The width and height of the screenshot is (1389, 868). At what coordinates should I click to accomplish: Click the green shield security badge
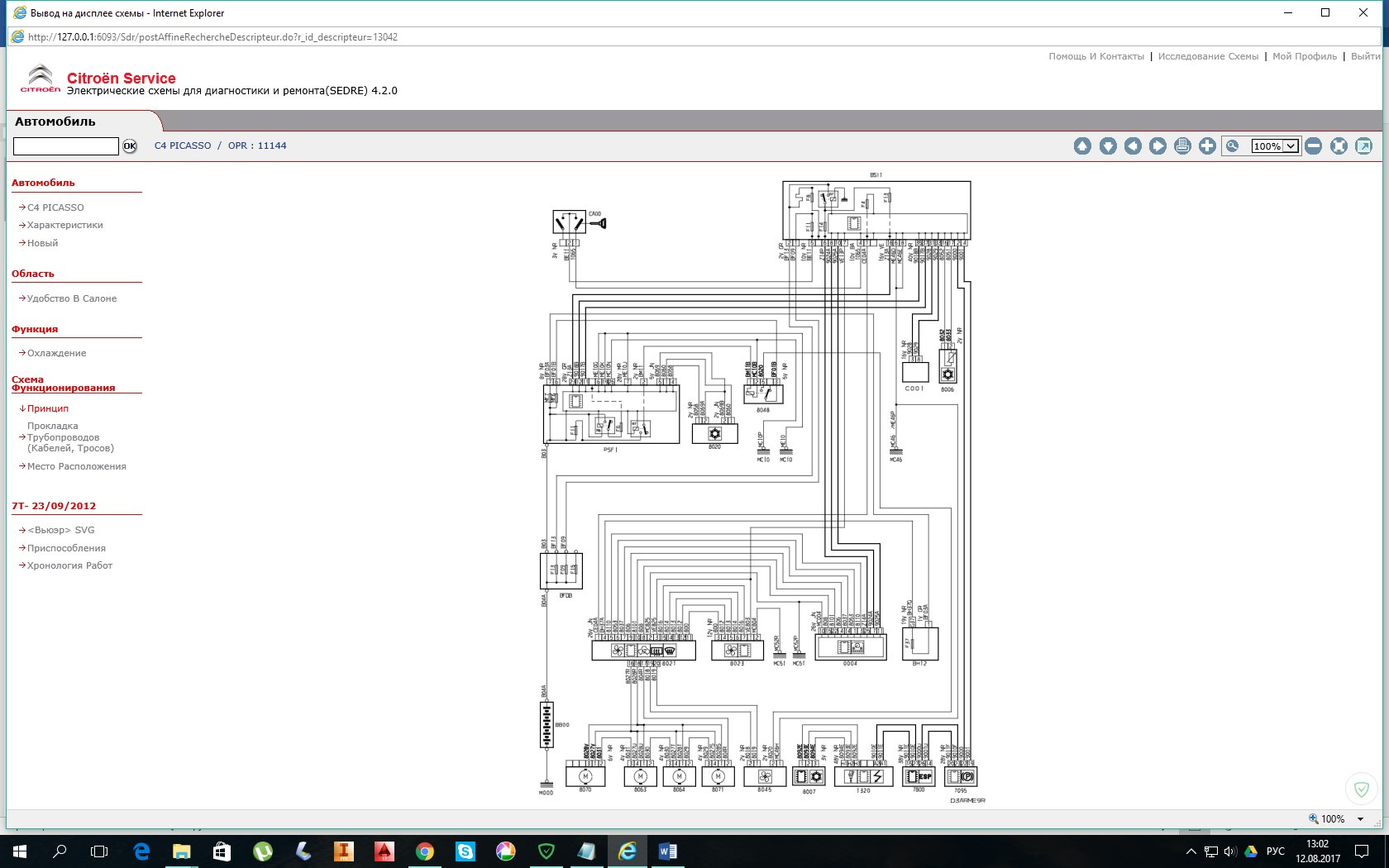coord(1361,789)
